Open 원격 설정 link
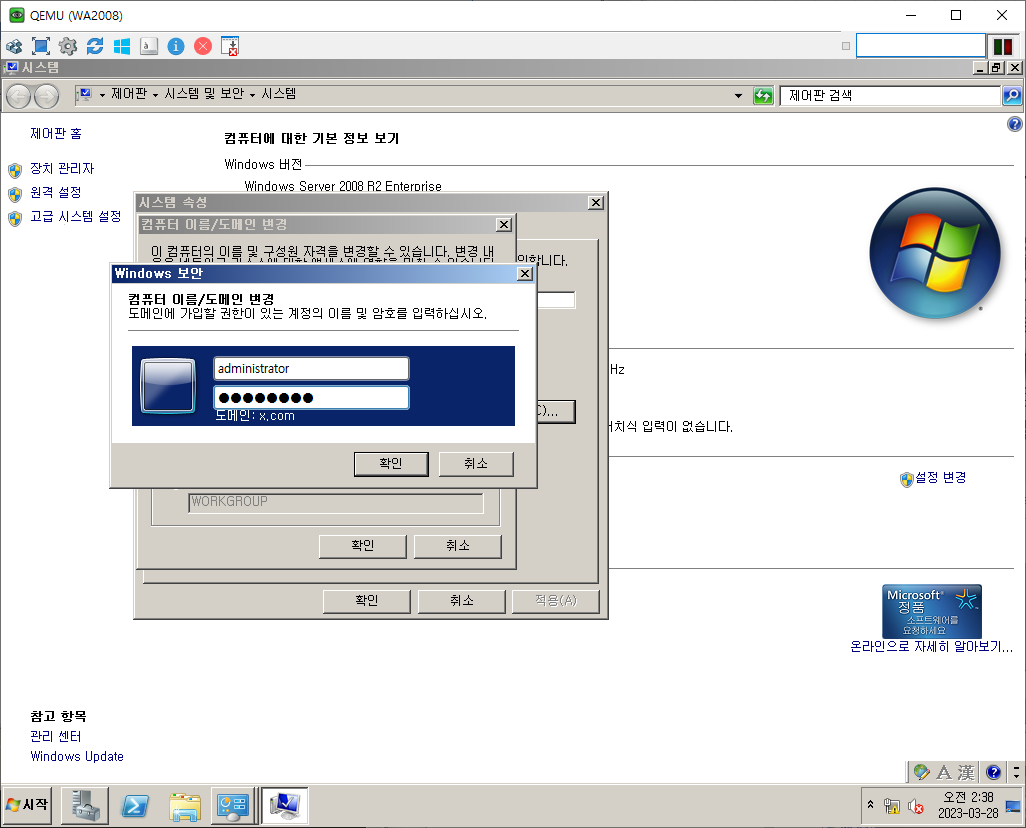1026x828 pixels. (x=56, y=192)
